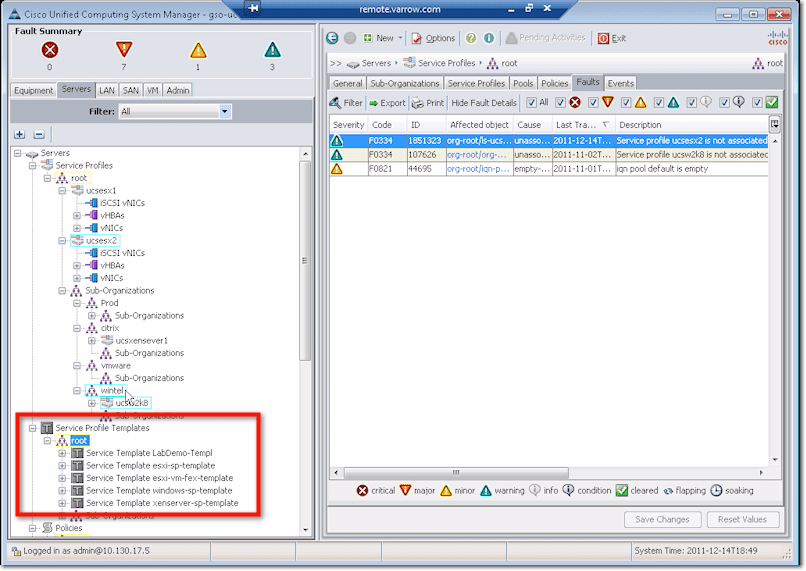
Task: Toggle the condition severity filter checkbox
Action: [x=724, y=103]
